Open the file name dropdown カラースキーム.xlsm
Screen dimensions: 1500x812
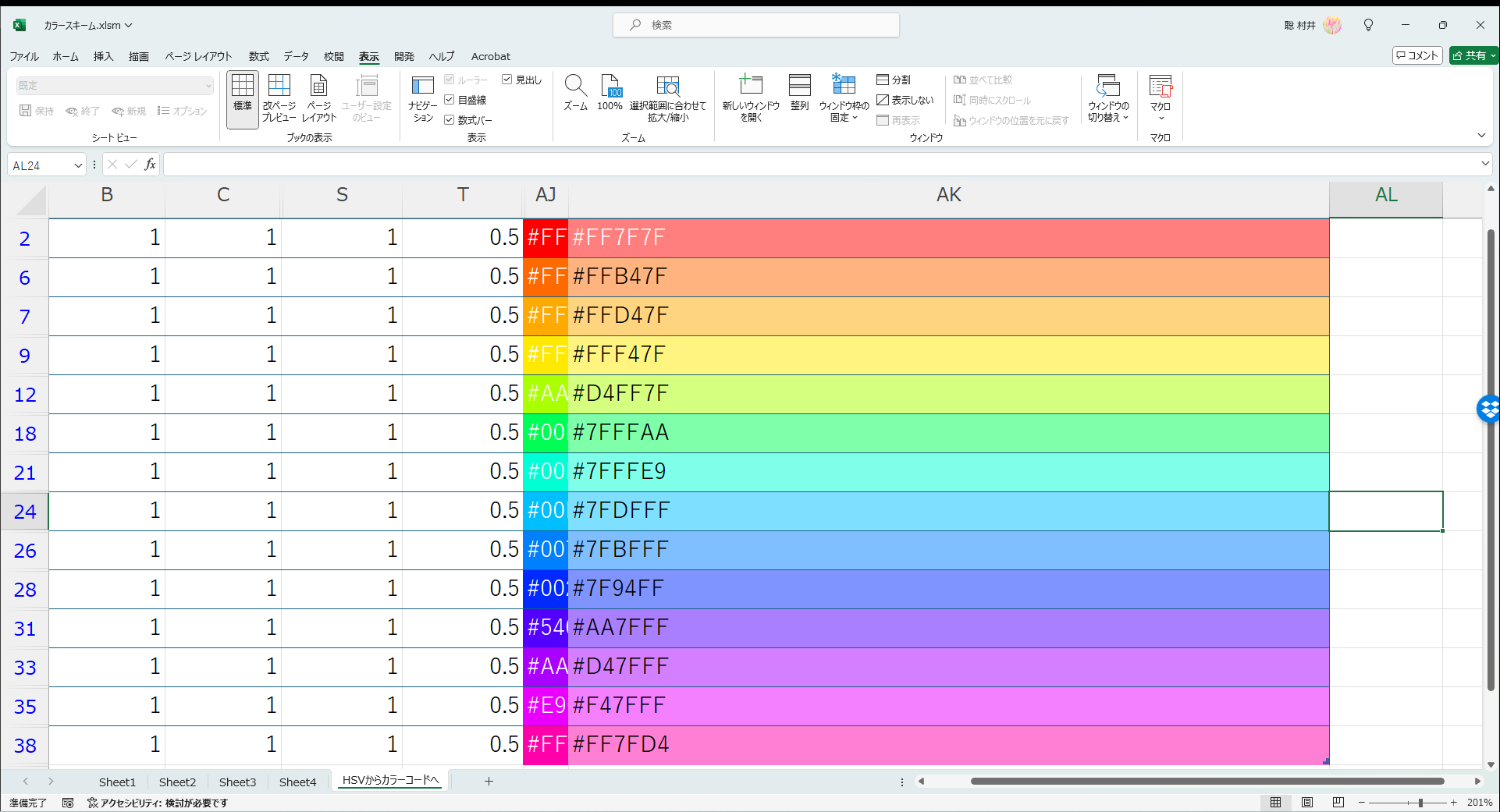click(x=88, y=25)
